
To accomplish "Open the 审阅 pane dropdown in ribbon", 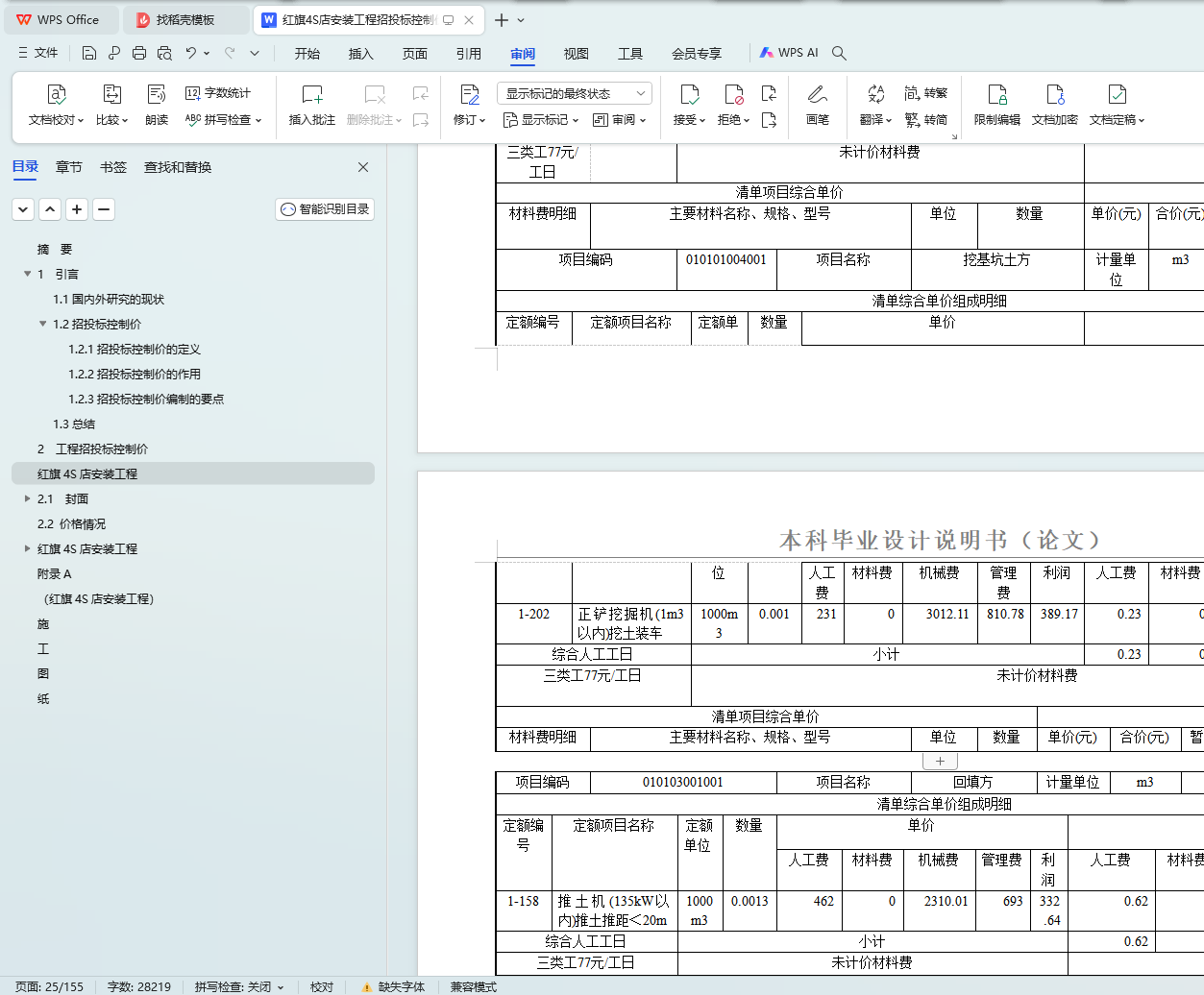I will [620, 120].
